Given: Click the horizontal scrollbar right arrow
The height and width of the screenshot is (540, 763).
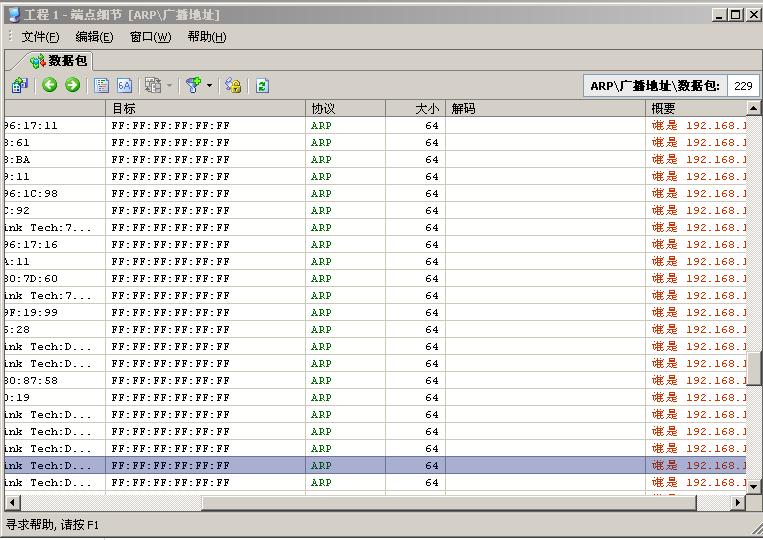Looking at the screenshot, I should [739, 502].
